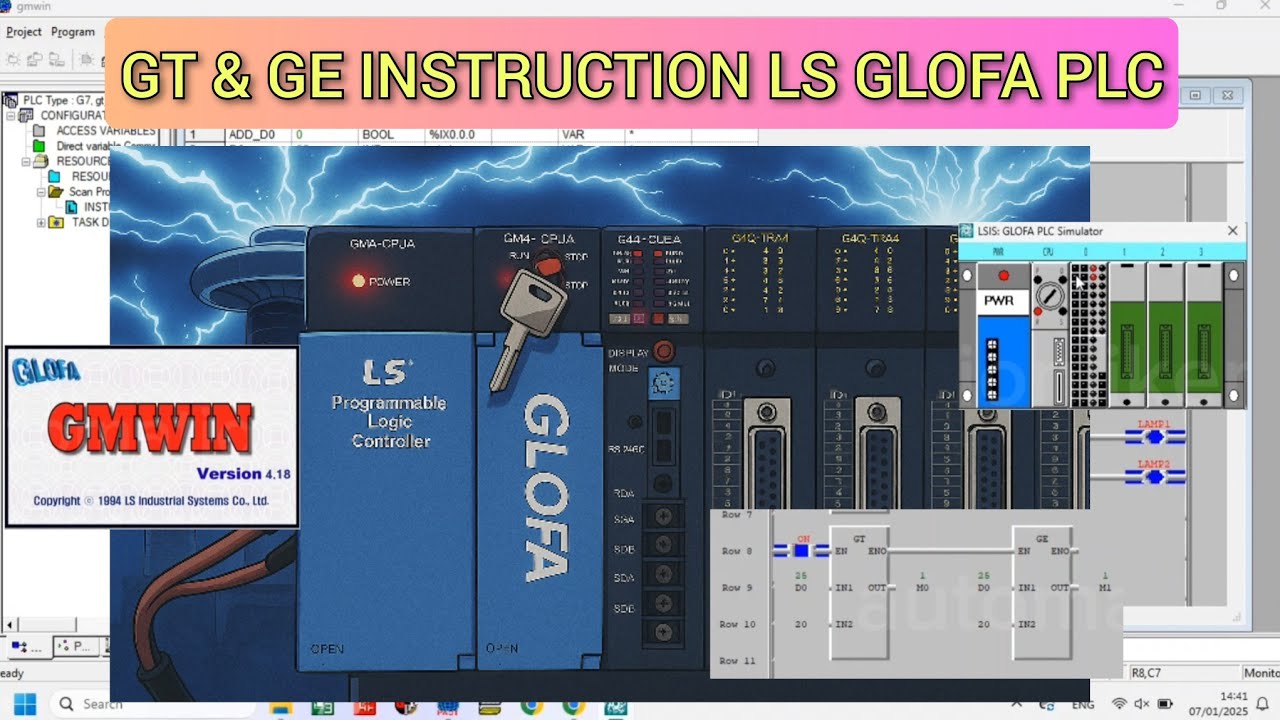Select the GE function block
Viewport: 1280px width, 720px height.
tap(1043, 592)
